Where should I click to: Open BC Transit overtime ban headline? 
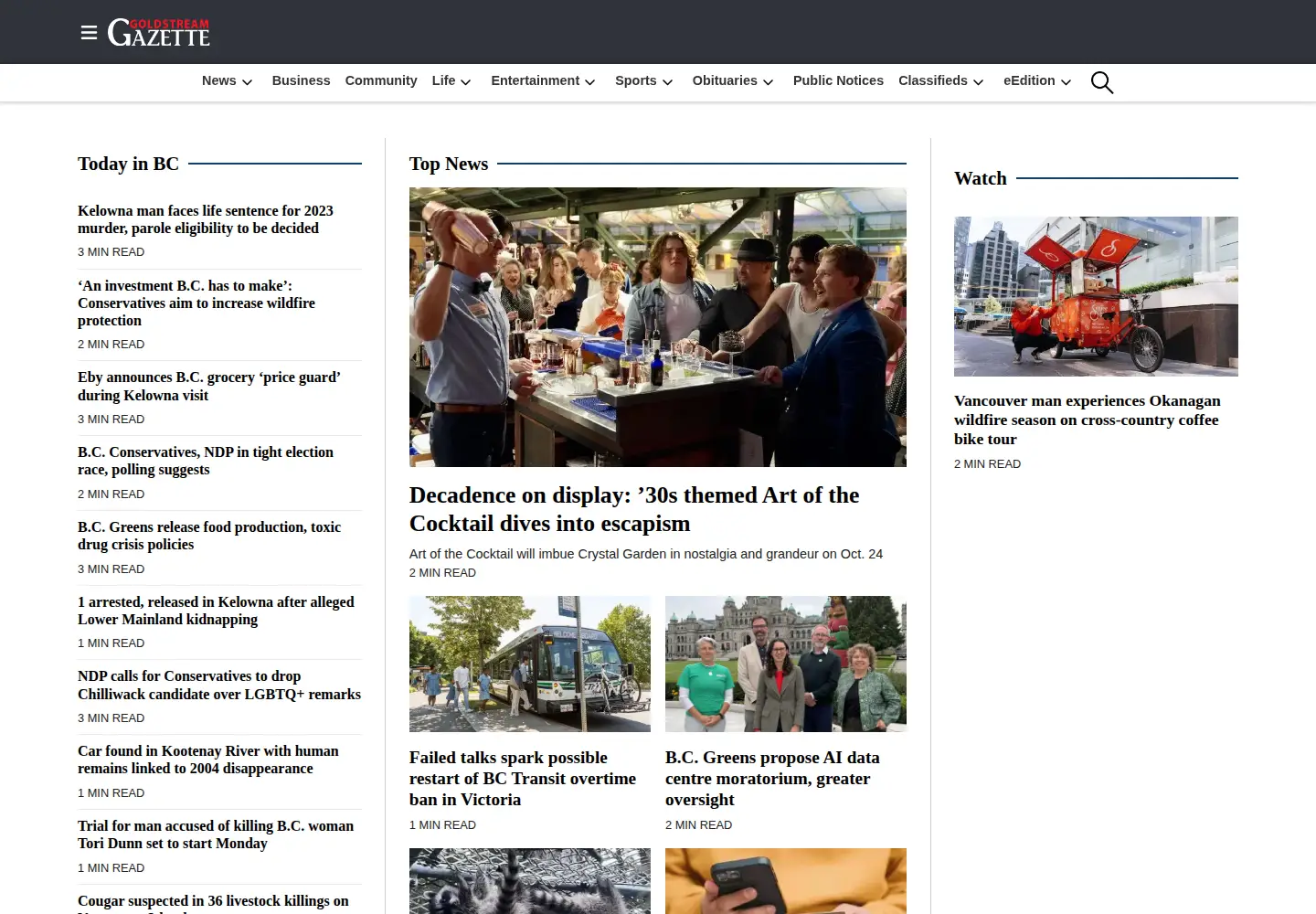pos(523,779)
